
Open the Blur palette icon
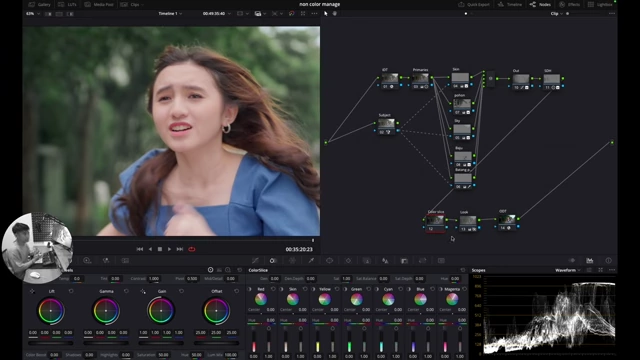(385, 260)
